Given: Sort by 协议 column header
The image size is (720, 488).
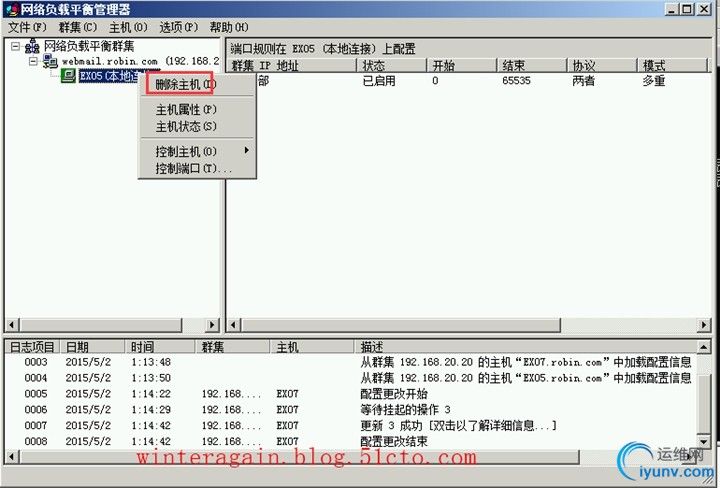Looking at the screenshot, I should point(602,66).
